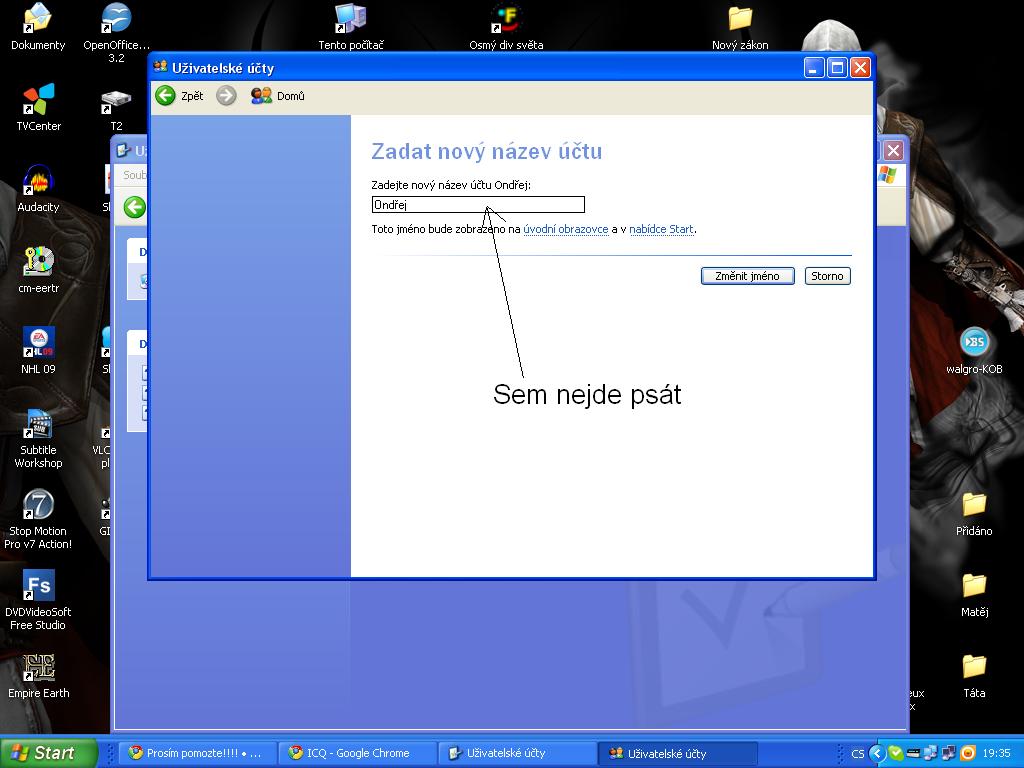This screenshot has height=768, width=1024.
Task: Maximize the Uživatelské účty window
Action: tap(837, 68)
